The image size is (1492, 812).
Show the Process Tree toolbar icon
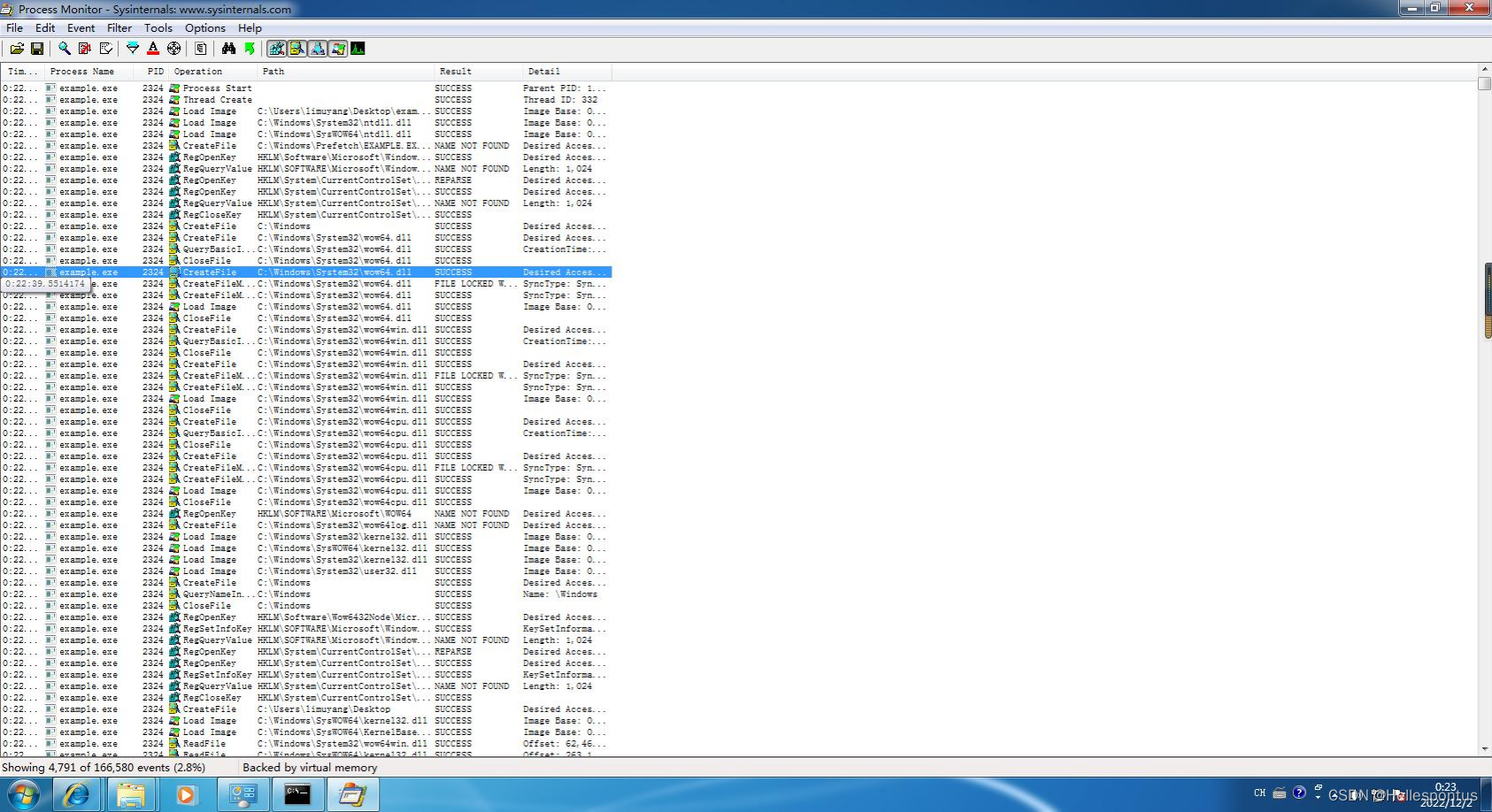click(201, 49)
